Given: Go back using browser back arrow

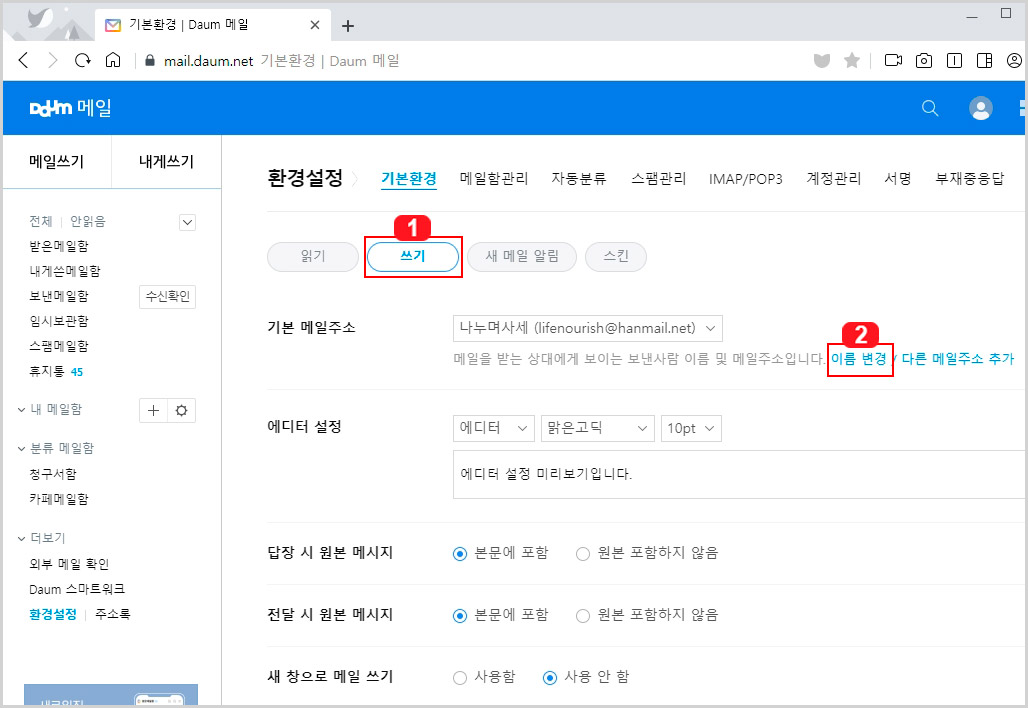Looking at the screenshot, I should click(24, 61).
